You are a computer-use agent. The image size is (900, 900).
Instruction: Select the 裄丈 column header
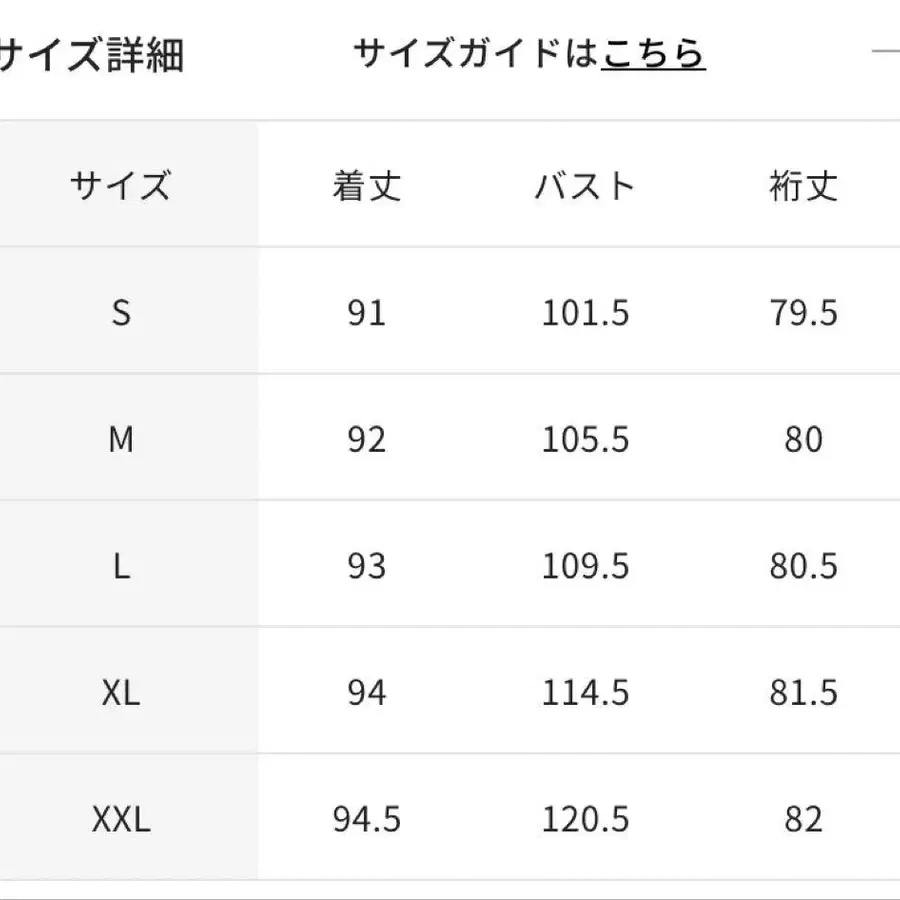pyautogui.click(x=803, y=186)
